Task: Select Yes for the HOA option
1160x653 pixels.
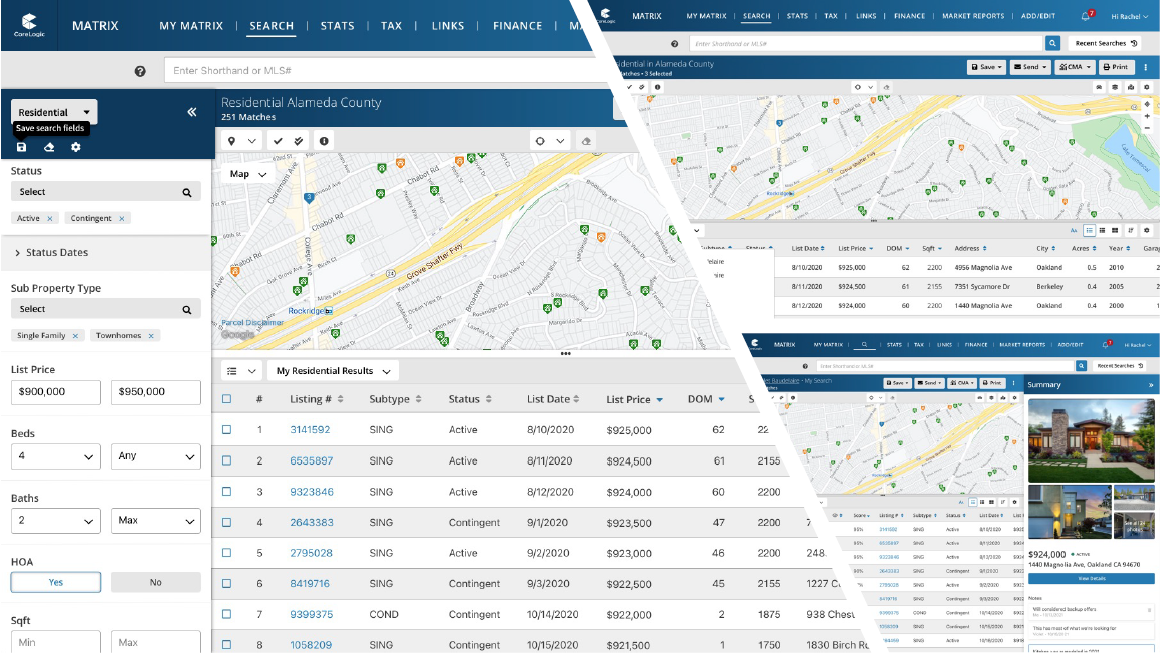Action: click(x=56, y=582)
